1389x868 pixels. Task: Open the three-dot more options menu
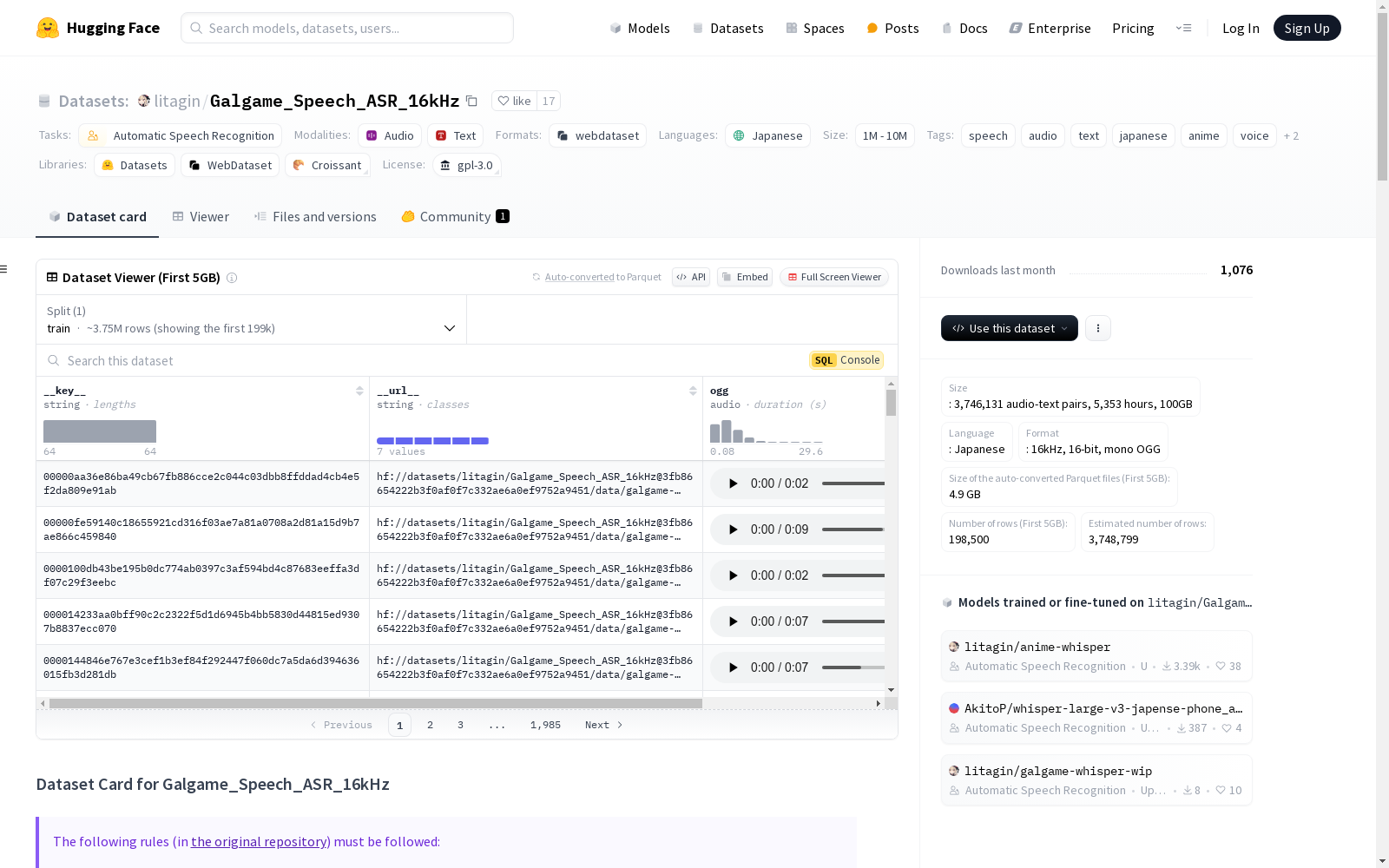coord(1097,328)
